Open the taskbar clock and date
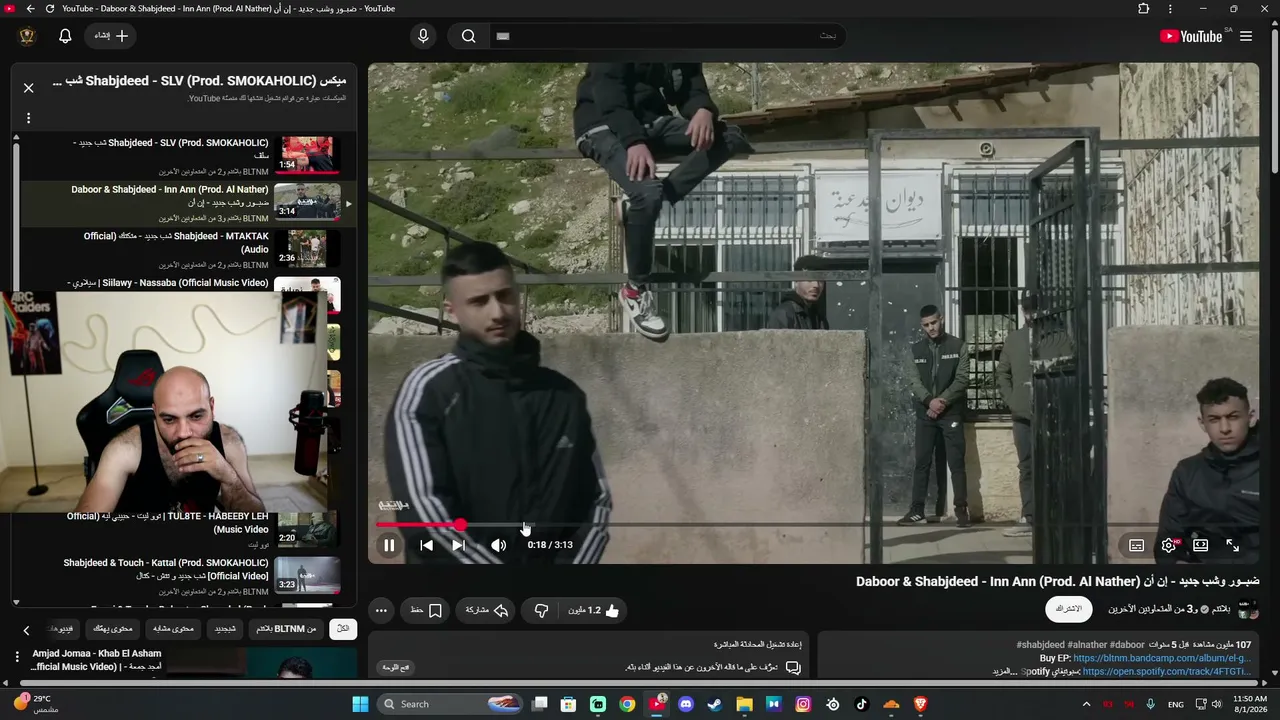Screen dimensions: 1280x720 1250,704
